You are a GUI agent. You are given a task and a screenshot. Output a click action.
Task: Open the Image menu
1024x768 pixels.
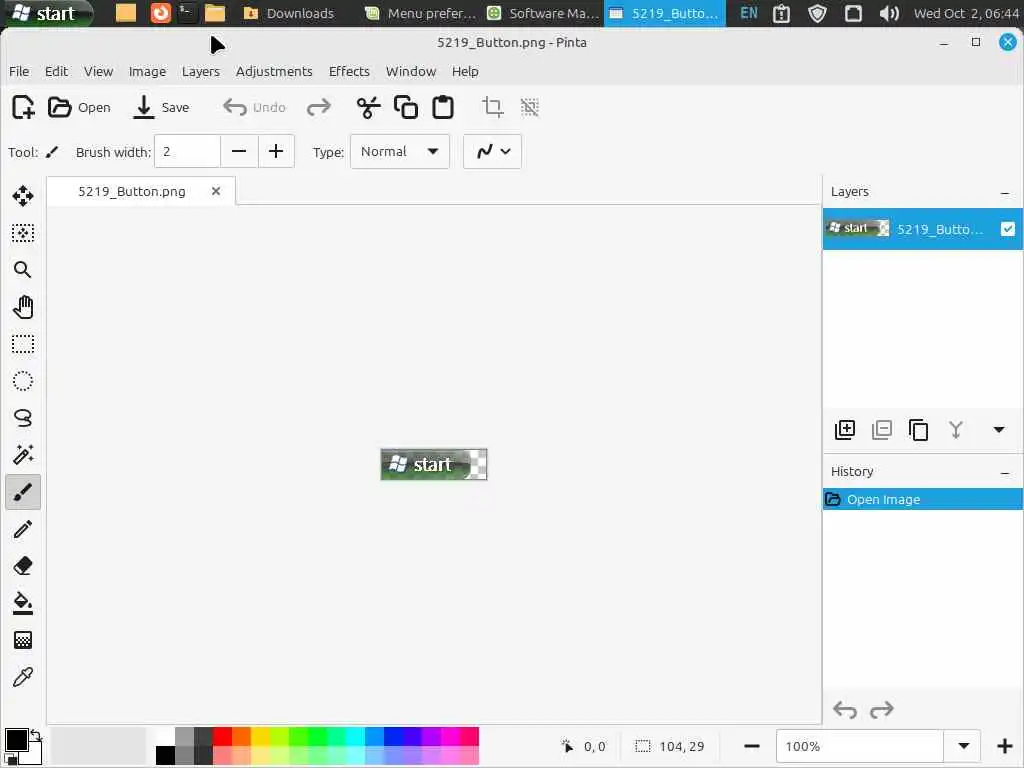(x=147, y=71)
